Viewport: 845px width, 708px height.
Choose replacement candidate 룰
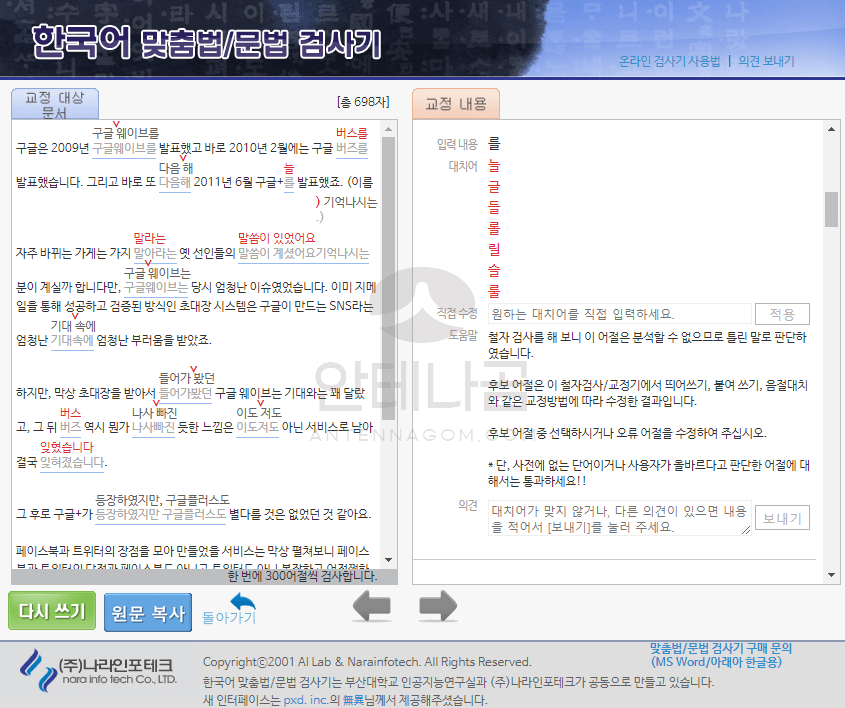click(x=494, y=291)
